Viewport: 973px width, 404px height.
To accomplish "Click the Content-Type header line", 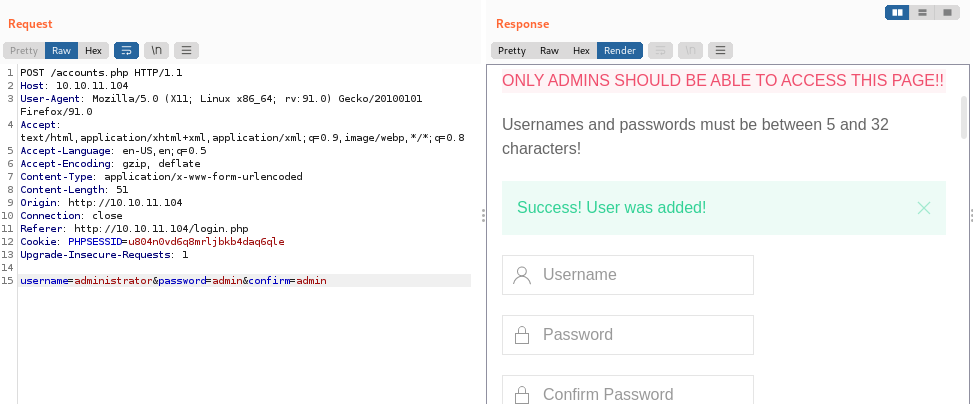I will [x=161, y=177].
